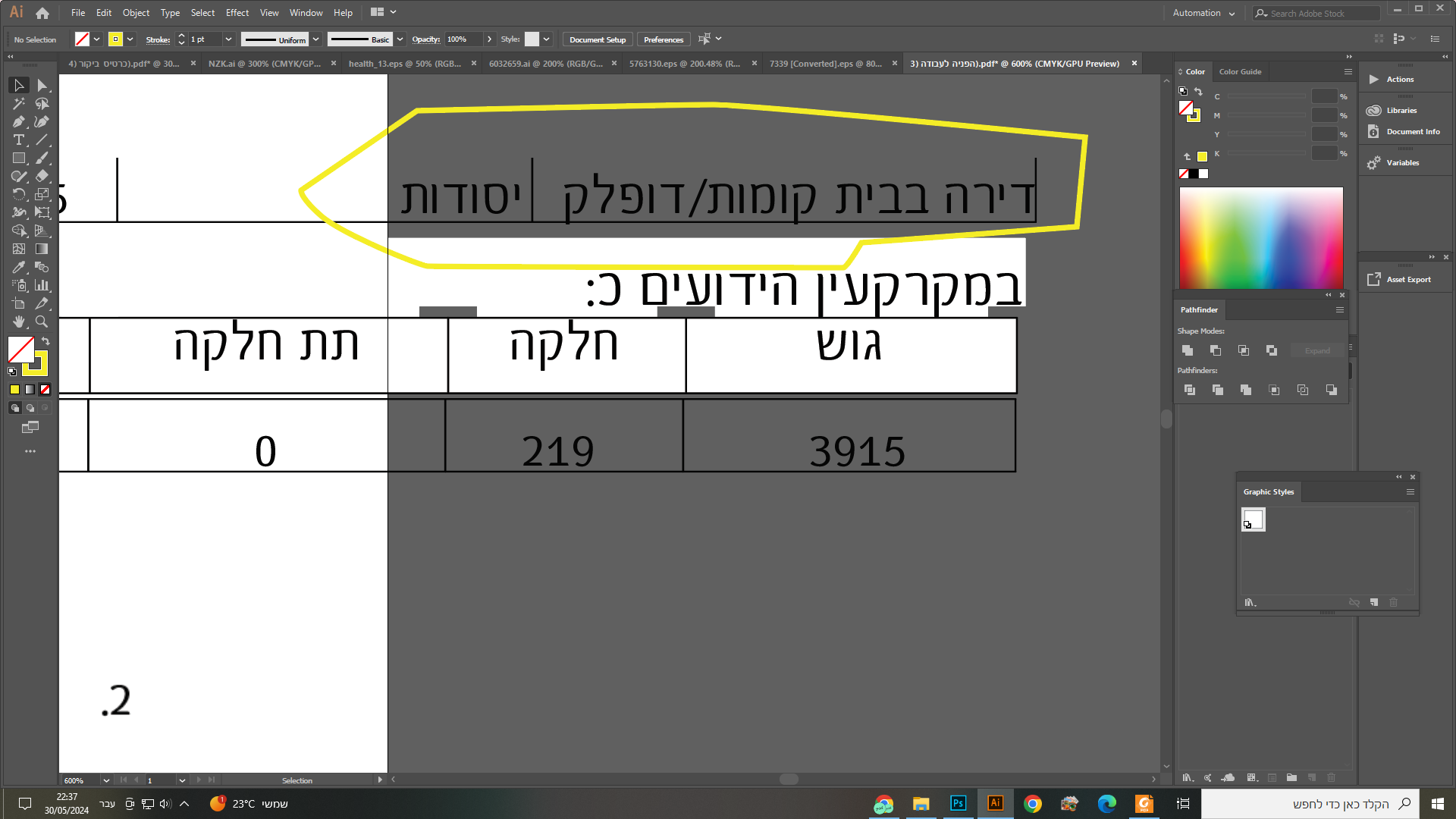Open the Effect menu
Viewport: 1456px width, 819px height.
[237, 12]
